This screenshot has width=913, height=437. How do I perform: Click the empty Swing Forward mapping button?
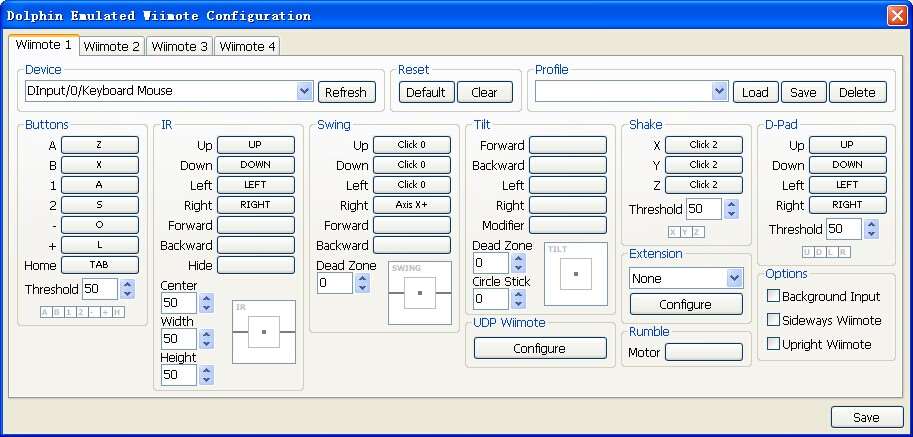tap(412, 225)
